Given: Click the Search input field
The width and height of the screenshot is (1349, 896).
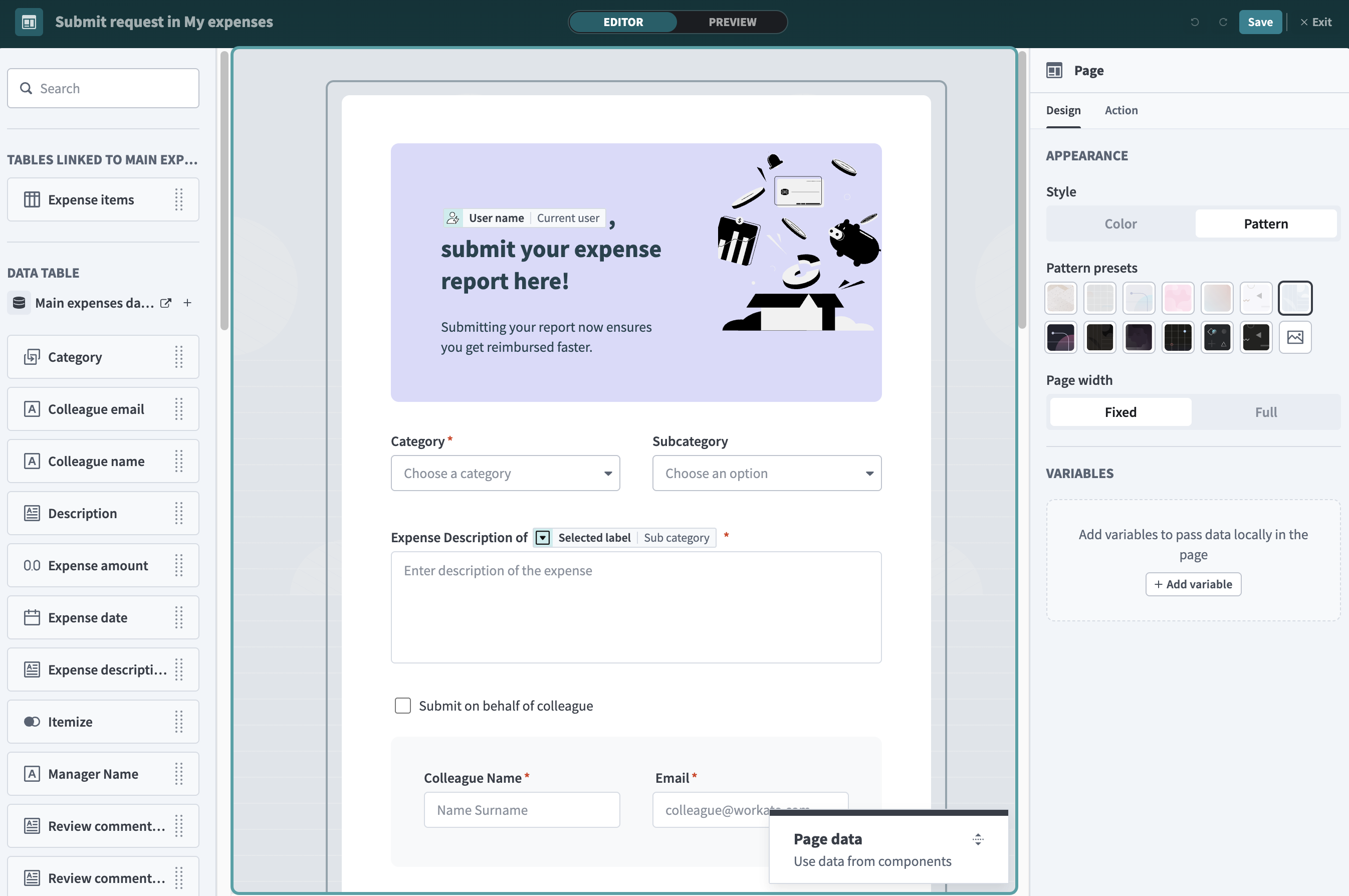Looking at the screenshot, I should point(103,89).
